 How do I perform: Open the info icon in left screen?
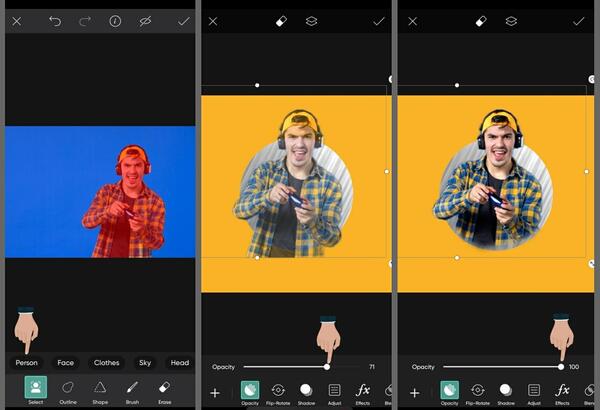[x=115, y=21]
